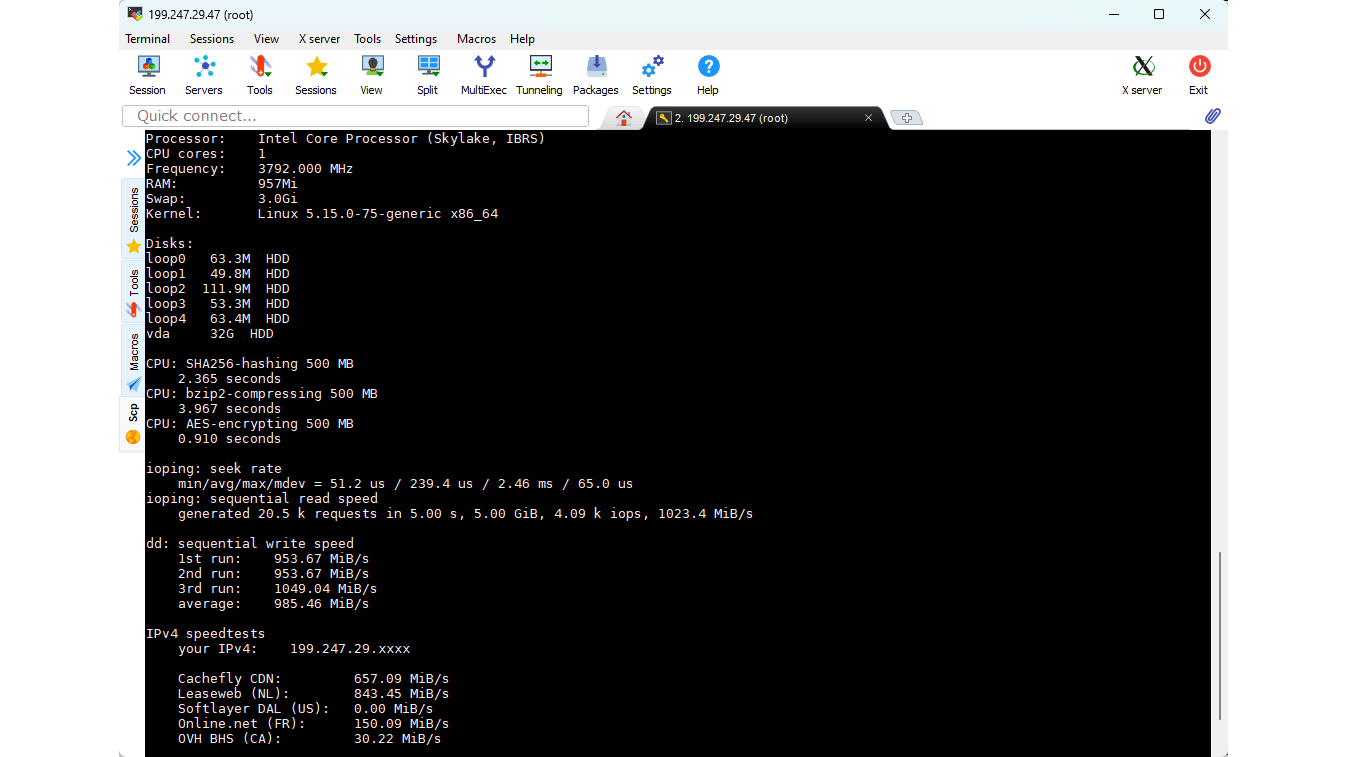Open the Packages toolbar icon
This screenshot has height=757, width=1346.
(596, 75)
